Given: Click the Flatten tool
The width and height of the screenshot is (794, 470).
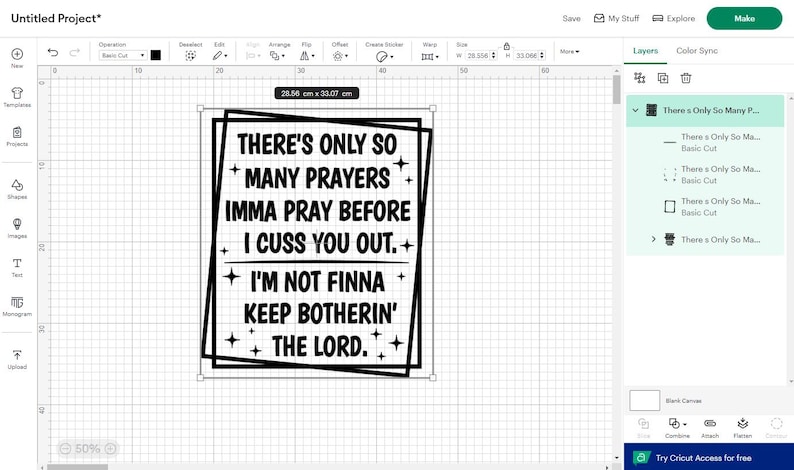Looking at the screenshot, I should tap(742, 428).
